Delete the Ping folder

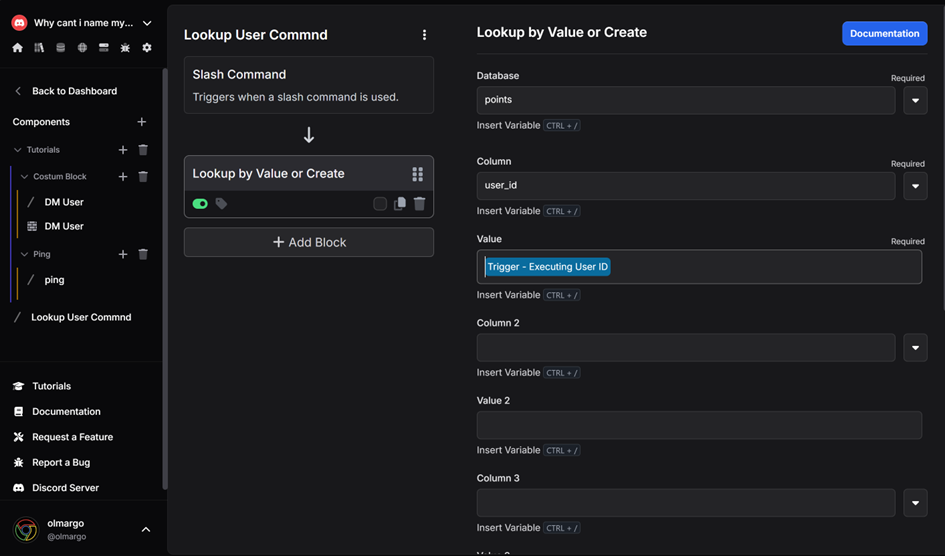(143, 254)
